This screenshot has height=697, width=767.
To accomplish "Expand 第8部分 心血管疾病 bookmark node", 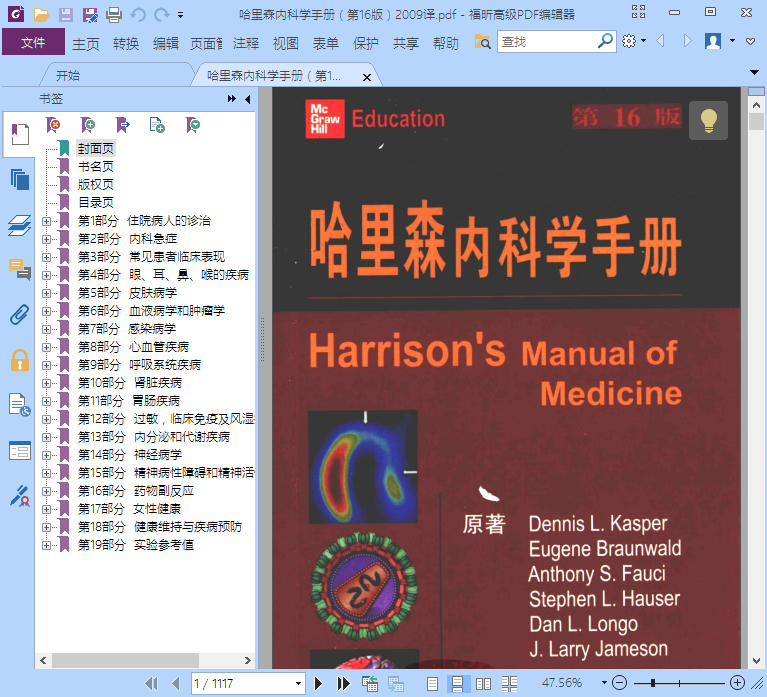I will point(46,347).
